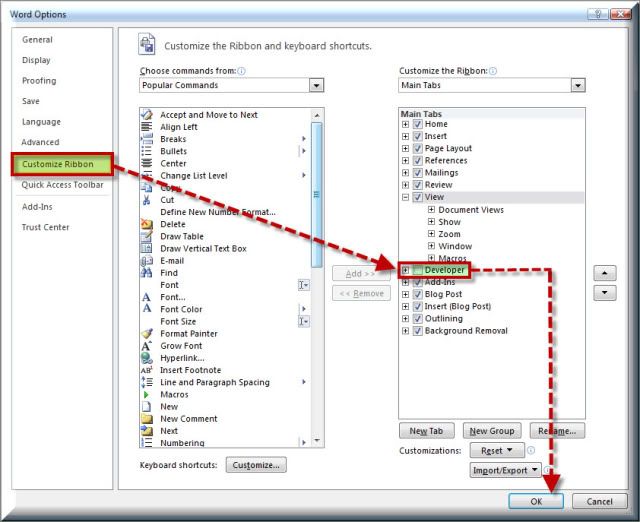The image size is (640, 522).
Task: Uncheck the Mailings checkbox
Action: click(417, 173)
